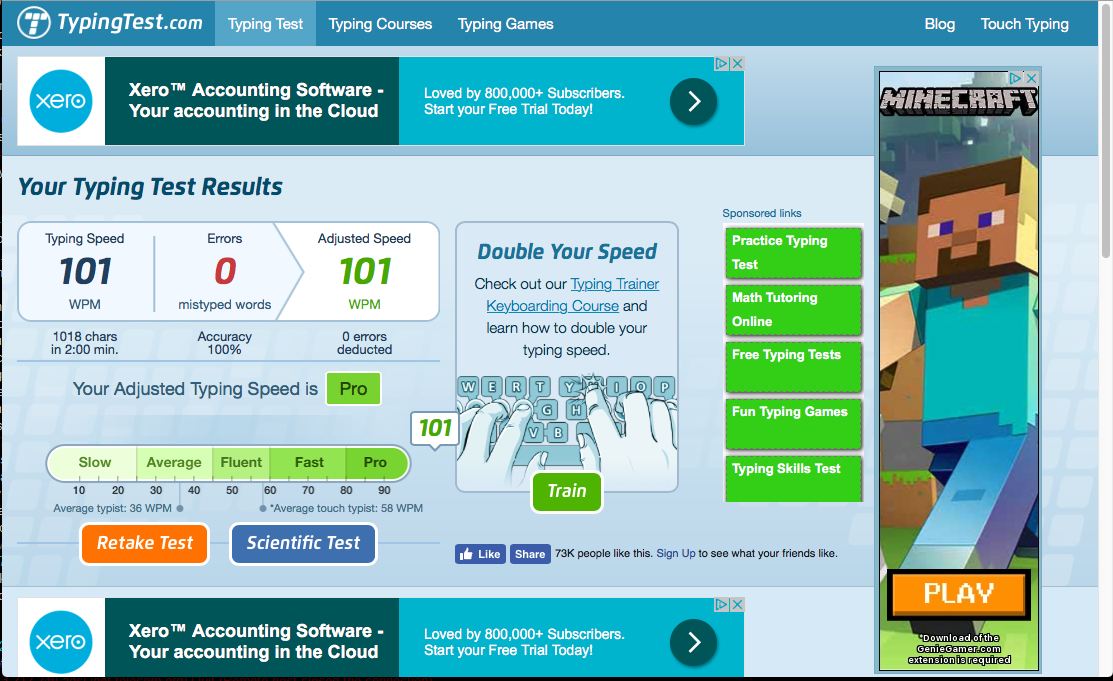Close the Minecraft sidebar ad

click(x=1032, y=78)
